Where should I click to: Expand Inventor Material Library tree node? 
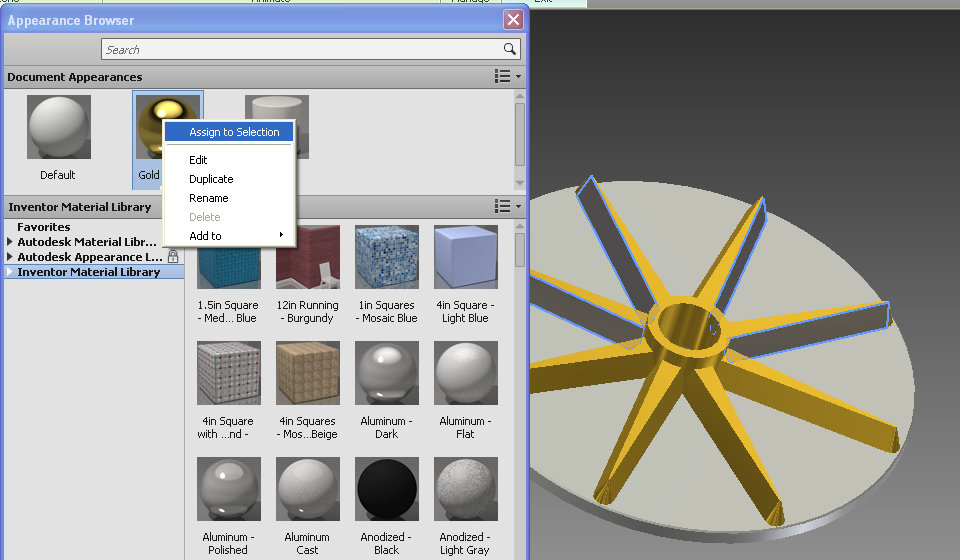tap(10, 272)
